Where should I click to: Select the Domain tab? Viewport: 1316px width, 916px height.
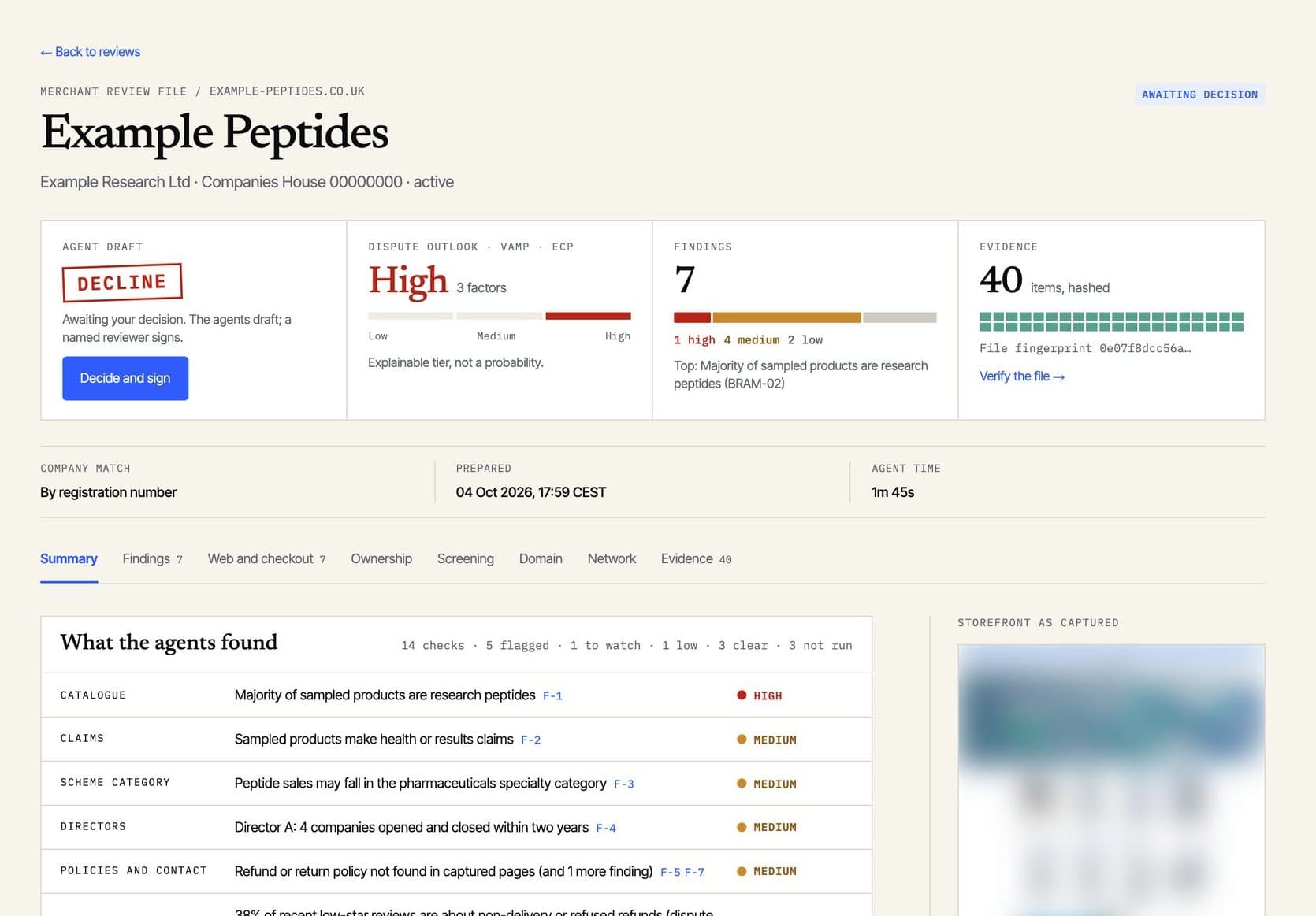[541, 558]
